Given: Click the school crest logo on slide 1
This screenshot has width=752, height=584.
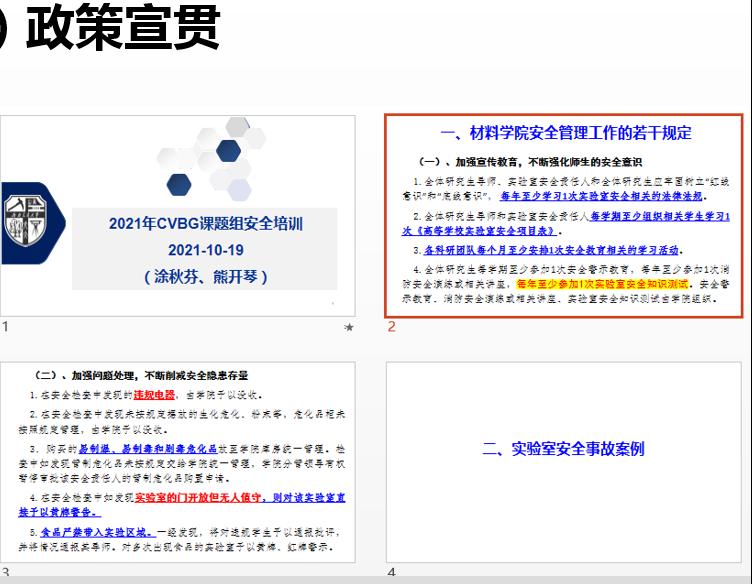Looking at the screenshot, I should [x=28, y=215].
